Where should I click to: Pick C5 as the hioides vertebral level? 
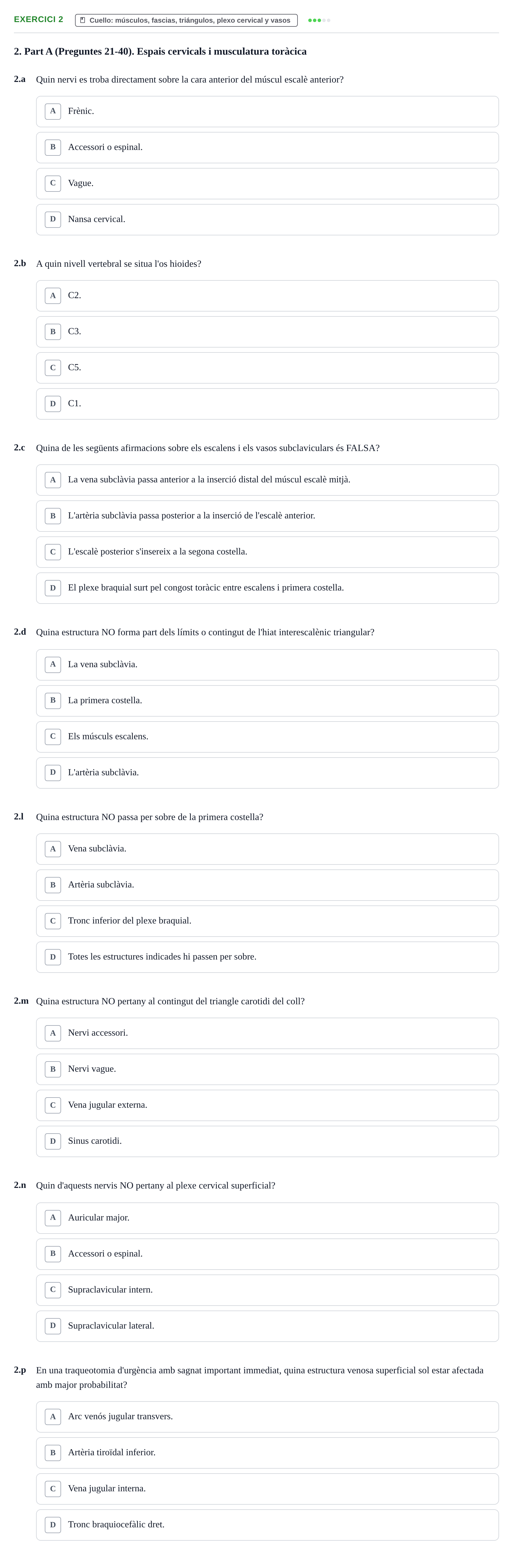[x=268, y=368]
